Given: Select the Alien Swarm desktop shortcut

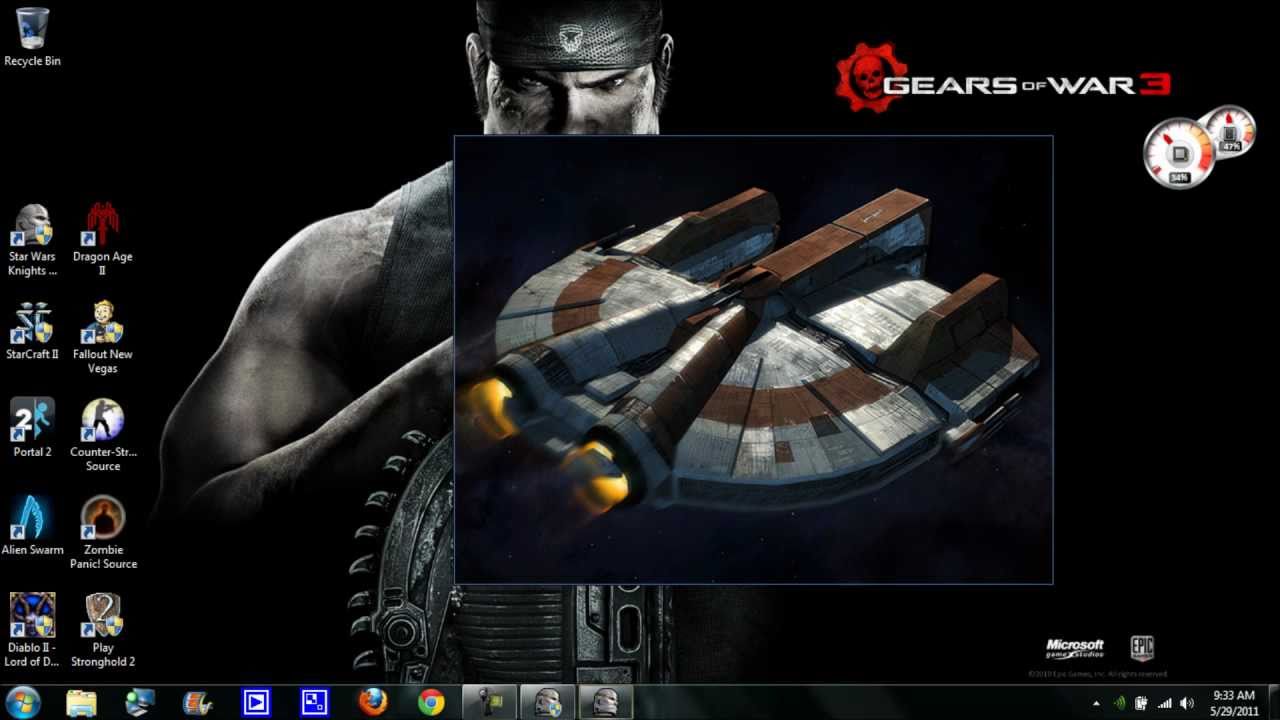Looking at the screenshot, I should point(32,527).
